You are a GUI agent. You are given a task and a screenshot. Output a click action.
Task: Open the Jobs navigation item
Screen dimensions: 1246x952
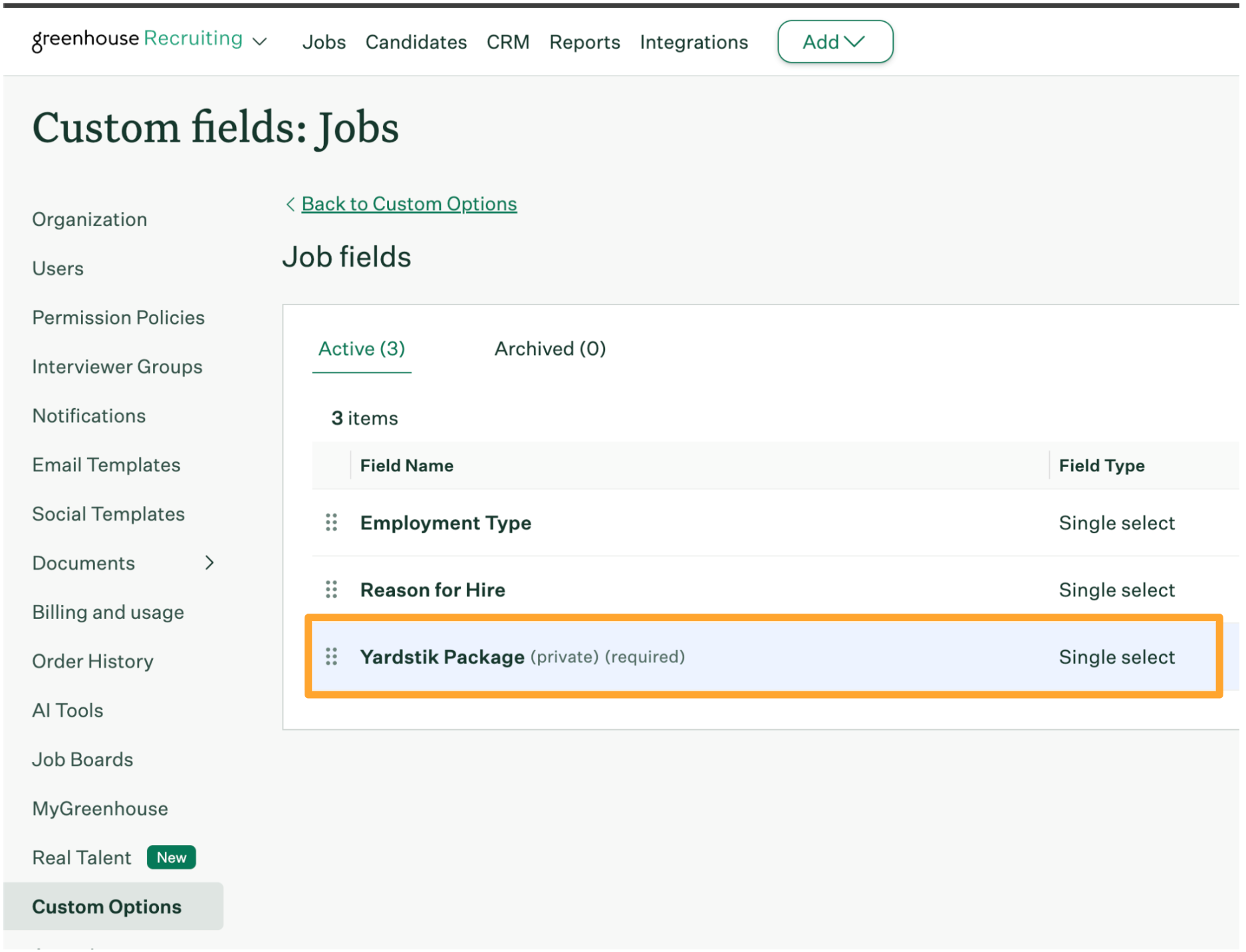click(x=324, y=42)
